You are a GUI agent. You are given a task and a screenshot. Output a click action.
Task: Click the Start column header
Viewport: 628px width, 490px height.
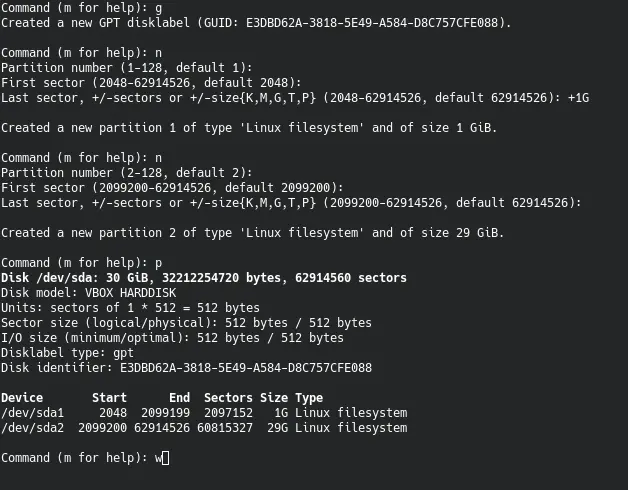(x=109, y=398)
